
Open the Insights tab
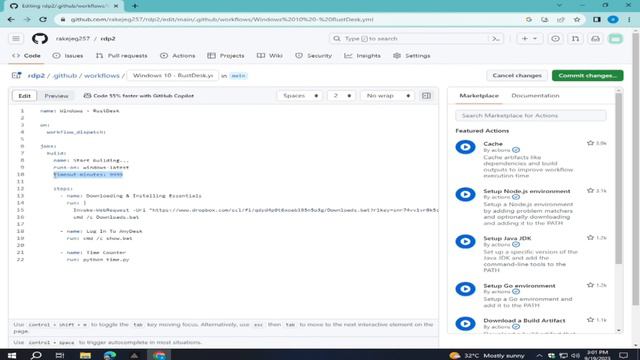tap(362, 56)
